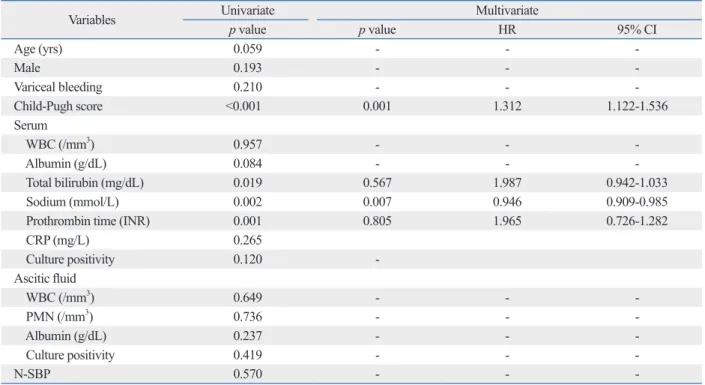Click the 0.237 ascitic albumin value
Viewport: 705px width, 385px height.
point(247,336)
